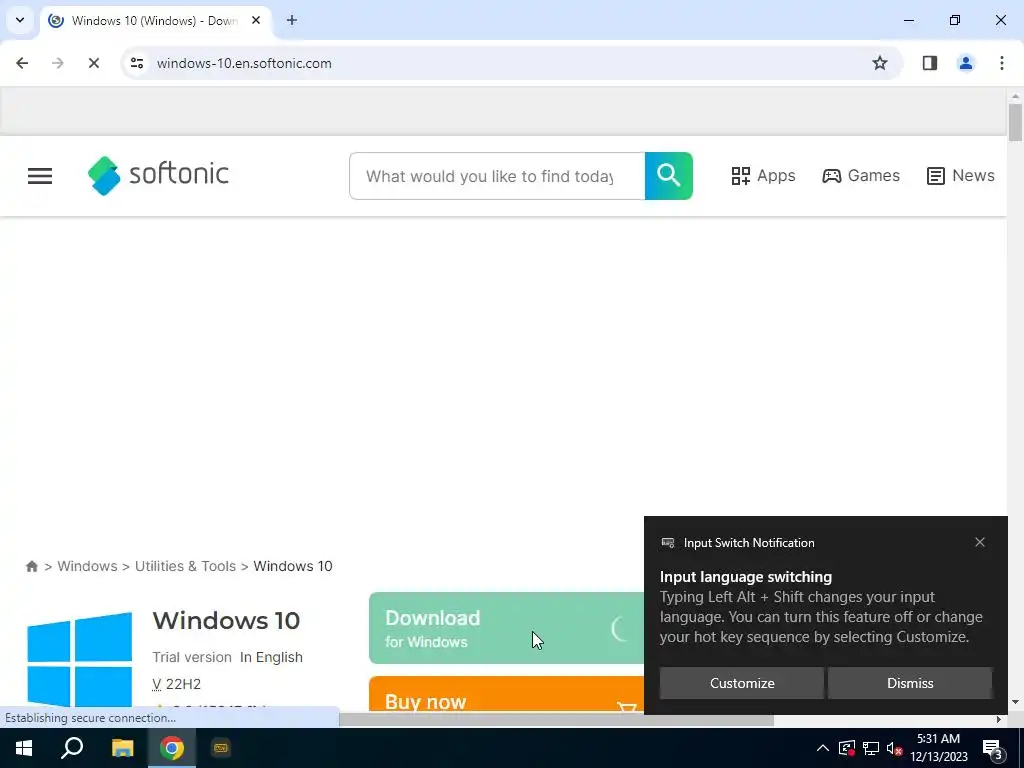
Task: Click the V 22H2 version text
Action: (176, 684)
